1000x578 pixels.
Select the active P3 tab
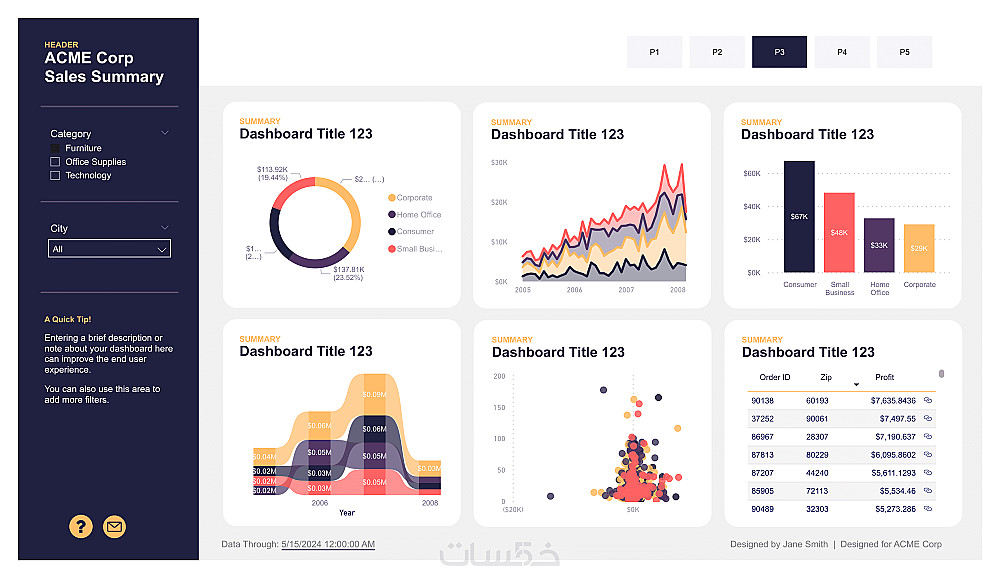point(779,52)
